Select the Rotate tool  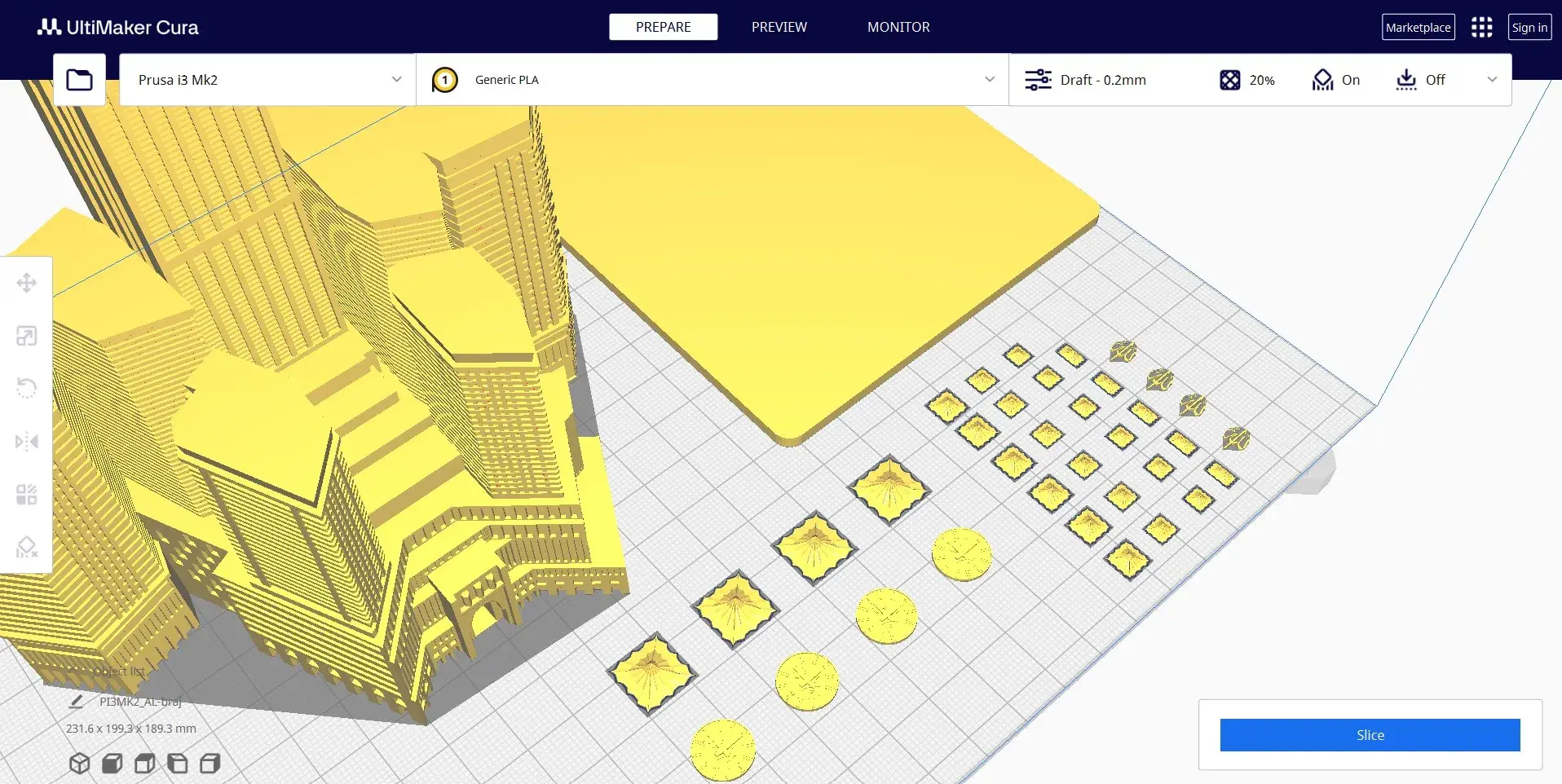coord(26,388)
